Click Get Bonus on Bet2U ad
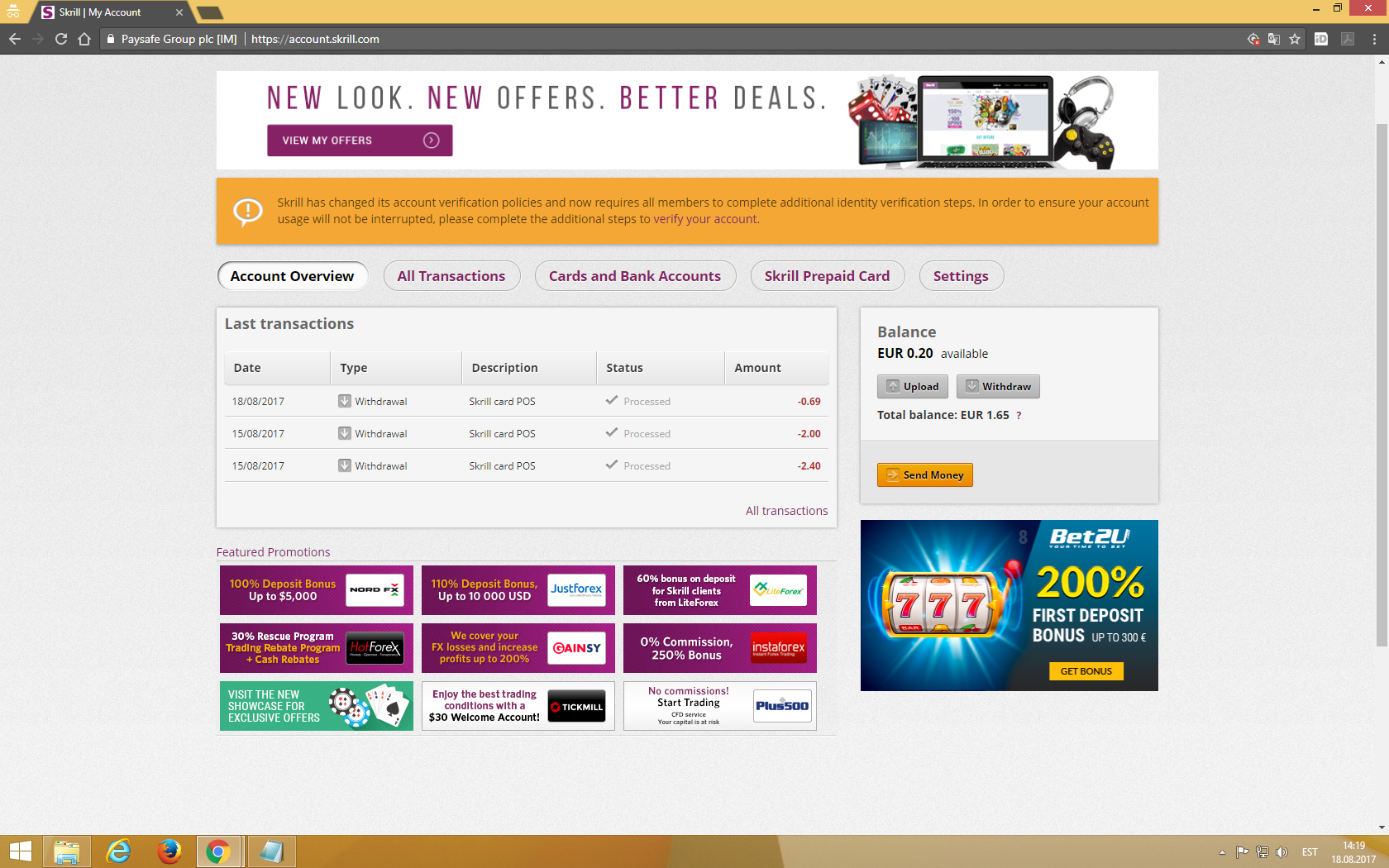 (x=1086, y=671)
